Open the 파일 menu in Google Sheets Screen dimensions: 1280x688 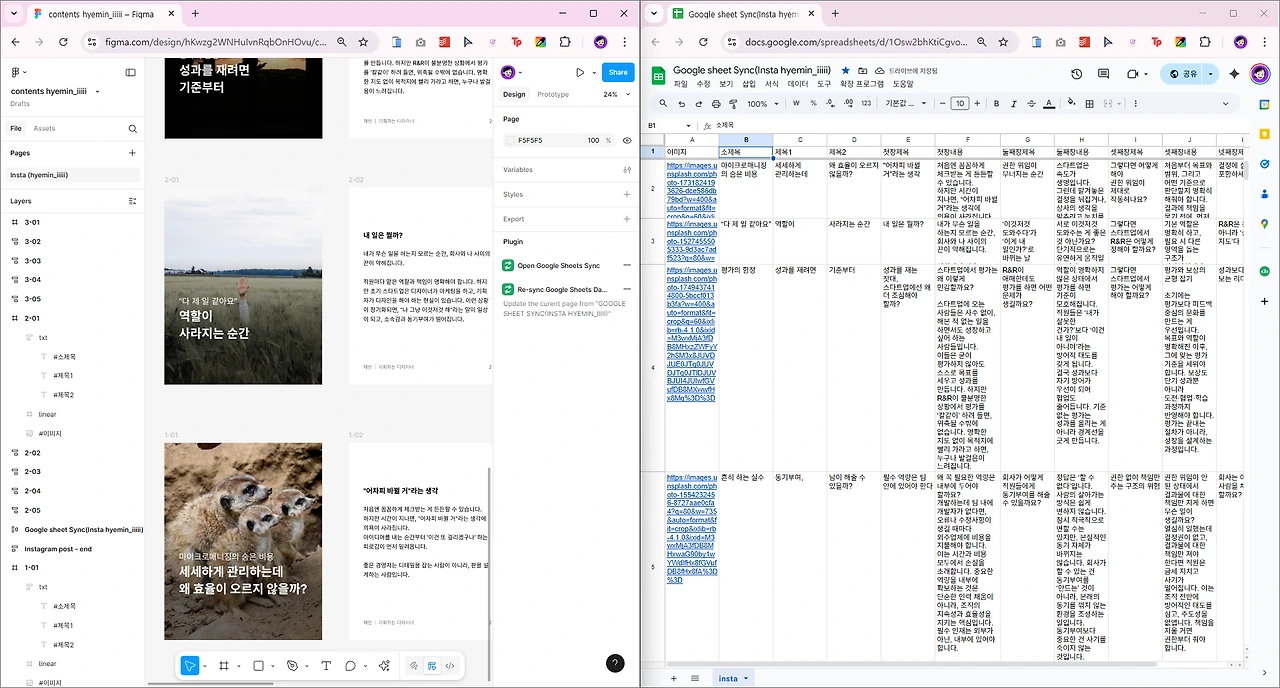coord(680,85)
